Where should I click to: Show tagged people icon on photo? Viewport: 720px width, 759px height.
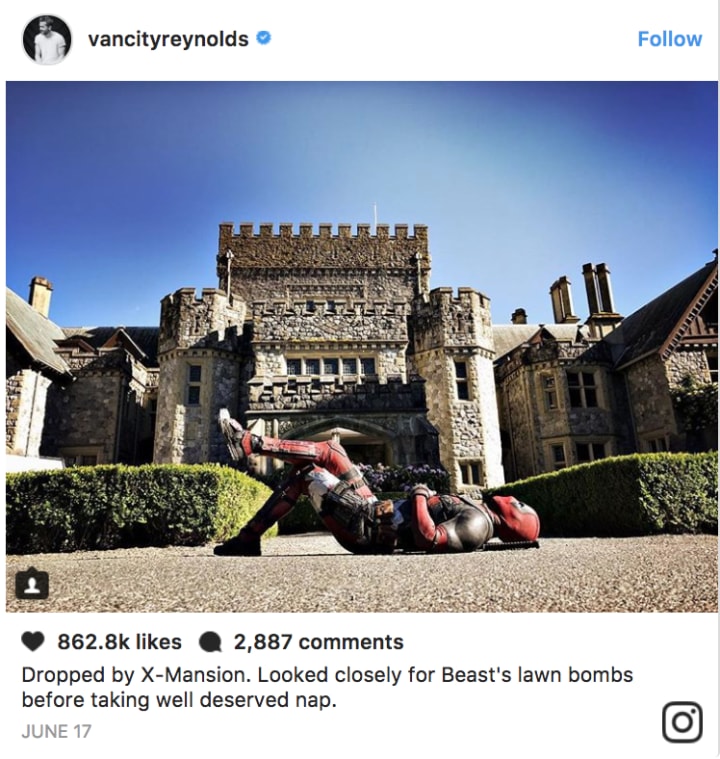(x=32, y=586)
